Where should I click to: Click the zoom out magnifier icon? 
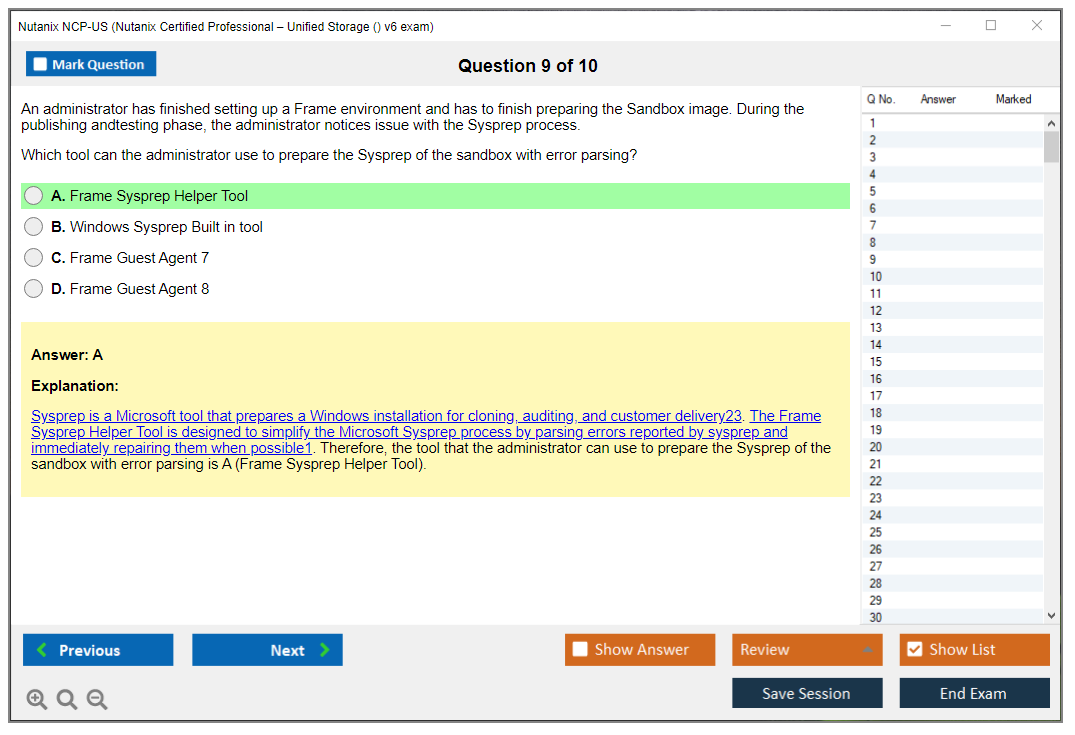click(x=97, y=700)
